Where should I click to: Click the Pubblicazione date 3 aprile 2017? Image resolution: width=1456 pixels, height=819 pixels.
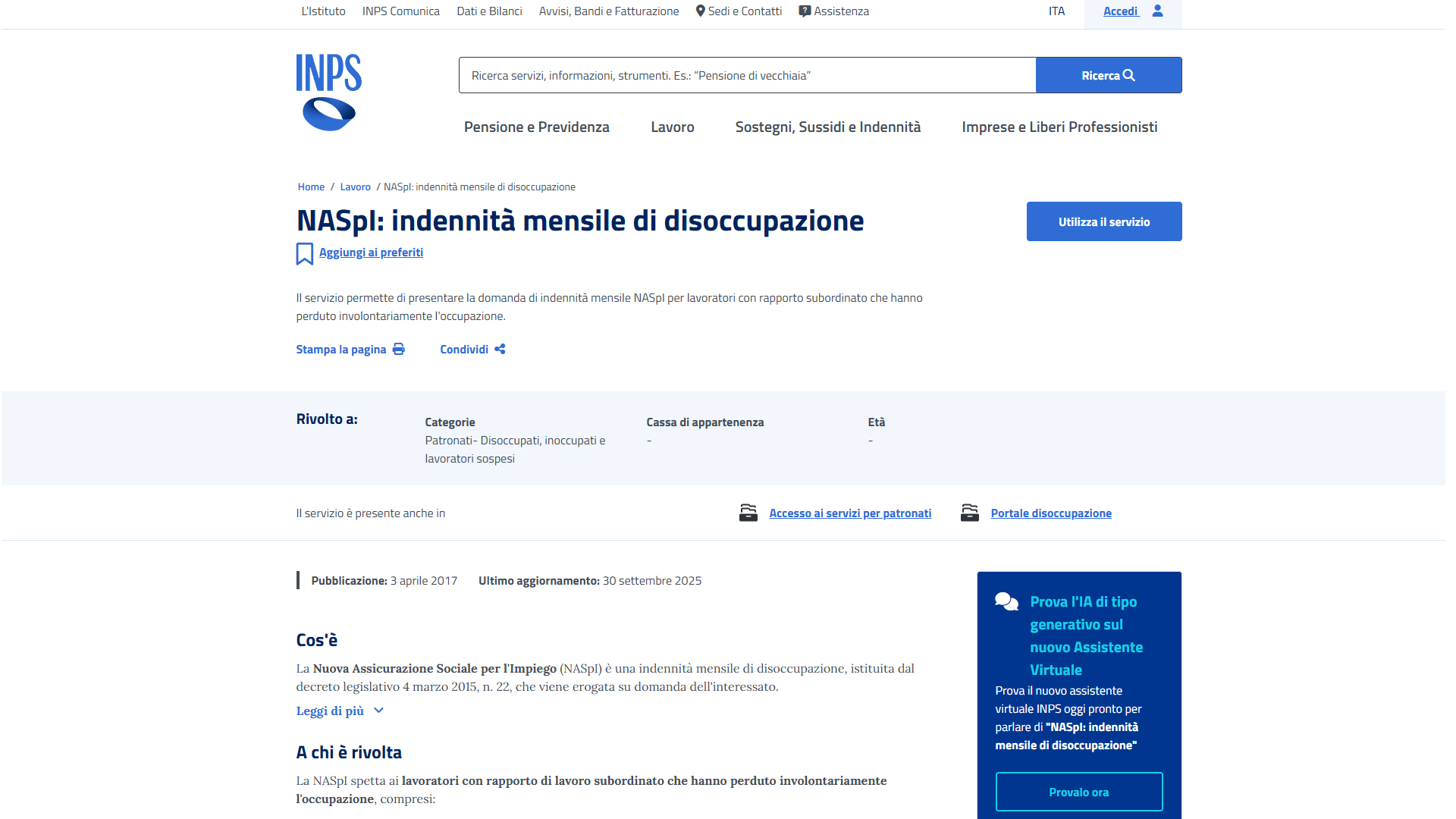pyautogui.click(x=424, y=581)
